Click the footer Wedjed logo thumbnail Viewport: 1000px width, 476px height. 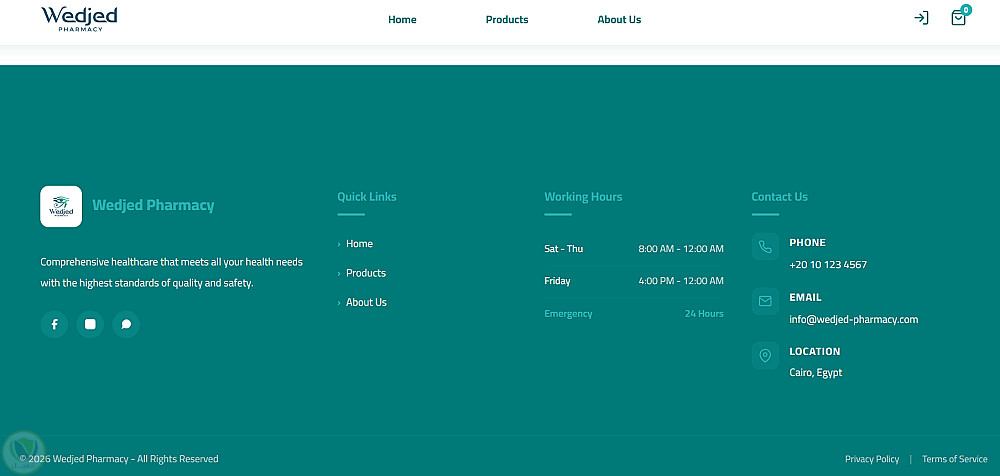point(61,206)
